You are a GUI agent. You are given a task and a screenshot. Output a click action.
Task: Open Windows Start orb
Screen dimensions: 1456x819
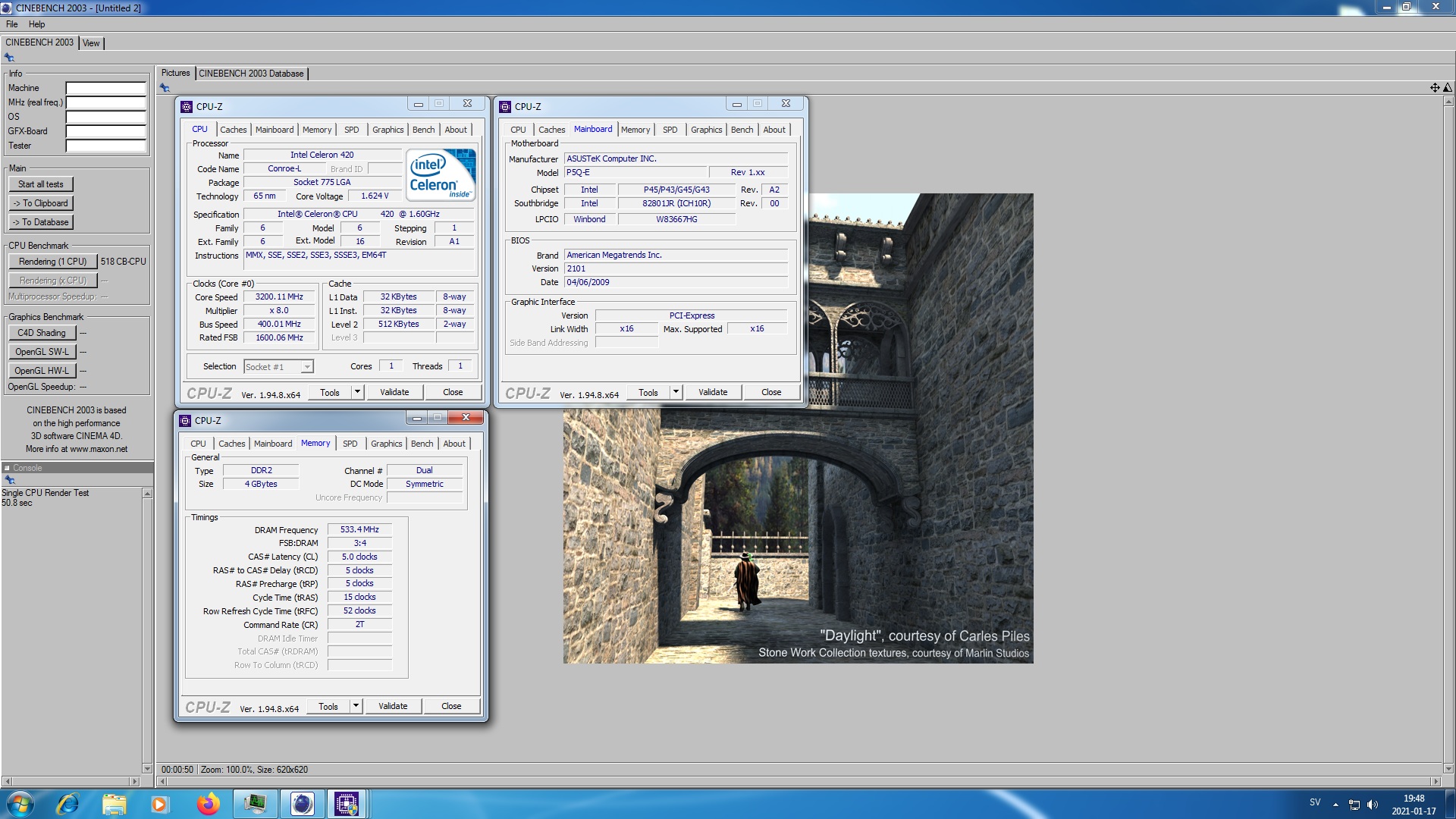coord(20,804)
